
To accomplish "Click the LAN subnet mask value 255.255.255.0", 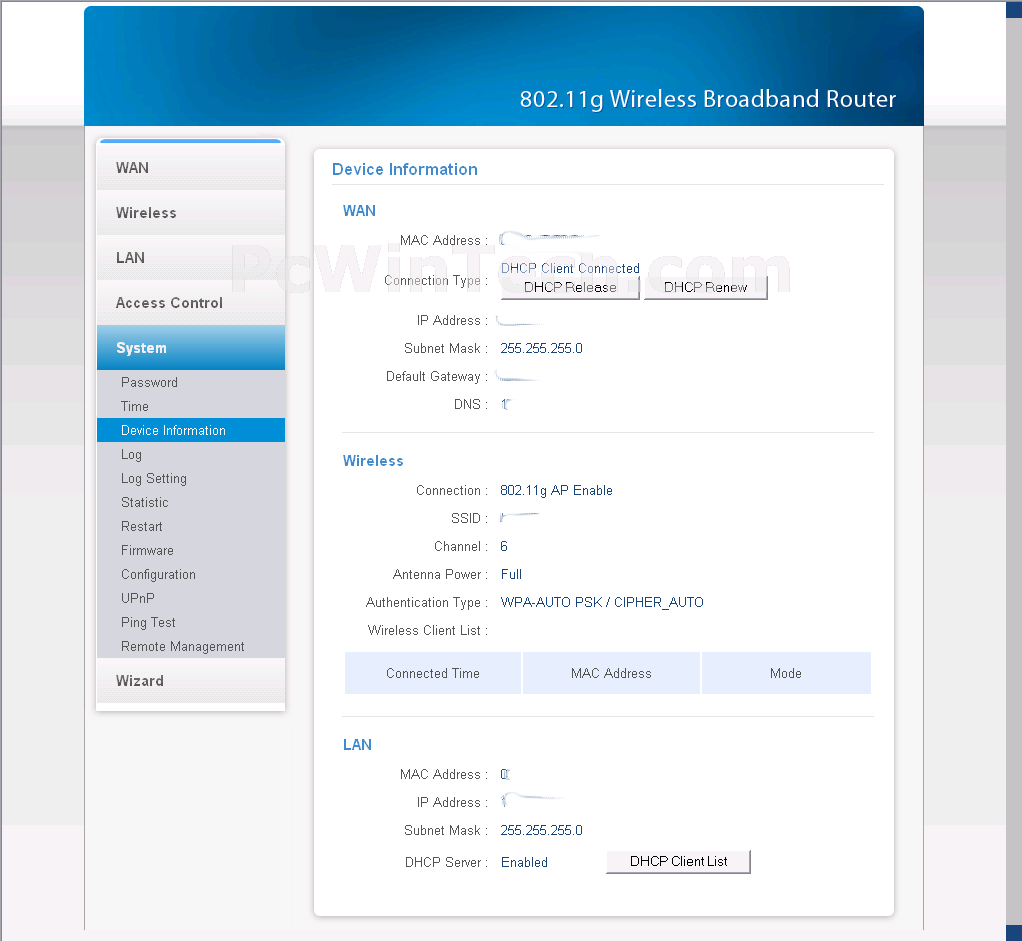I will point(542,831).
